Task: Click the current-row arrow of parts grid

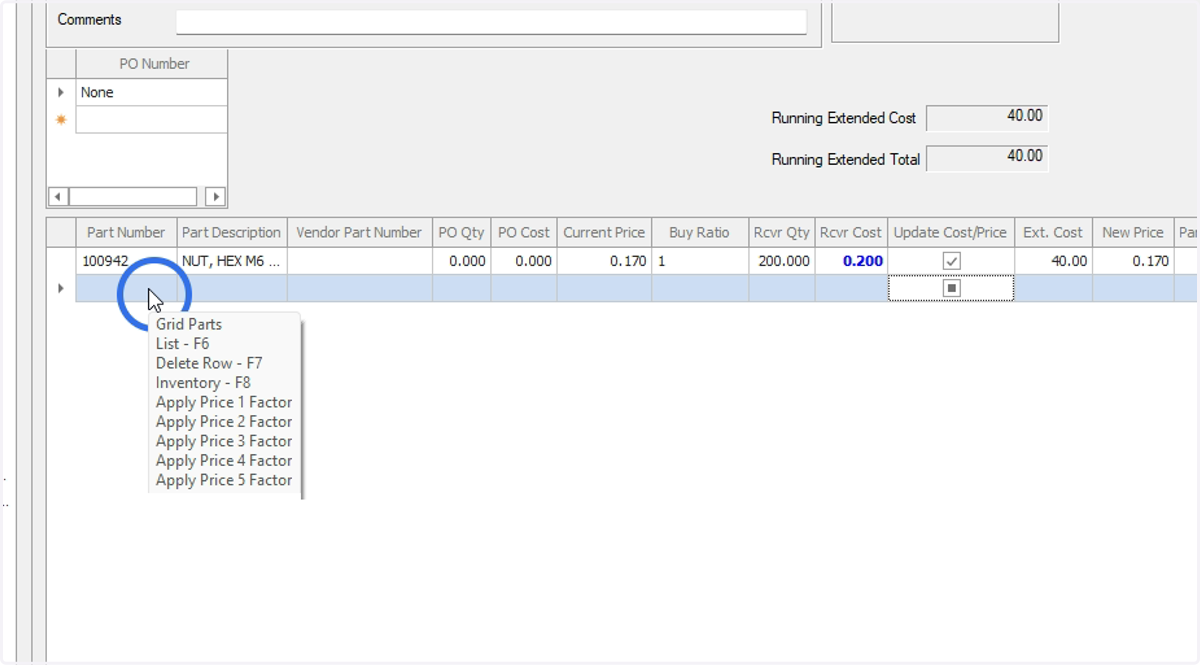Action: pos(61,288)
